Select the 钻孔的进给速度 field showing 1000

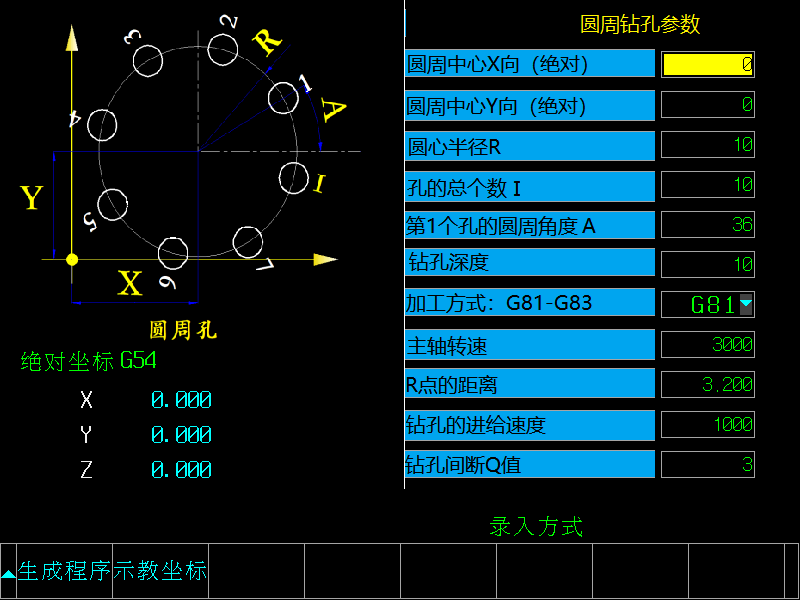pyautogui.click(x=707, y=424)
